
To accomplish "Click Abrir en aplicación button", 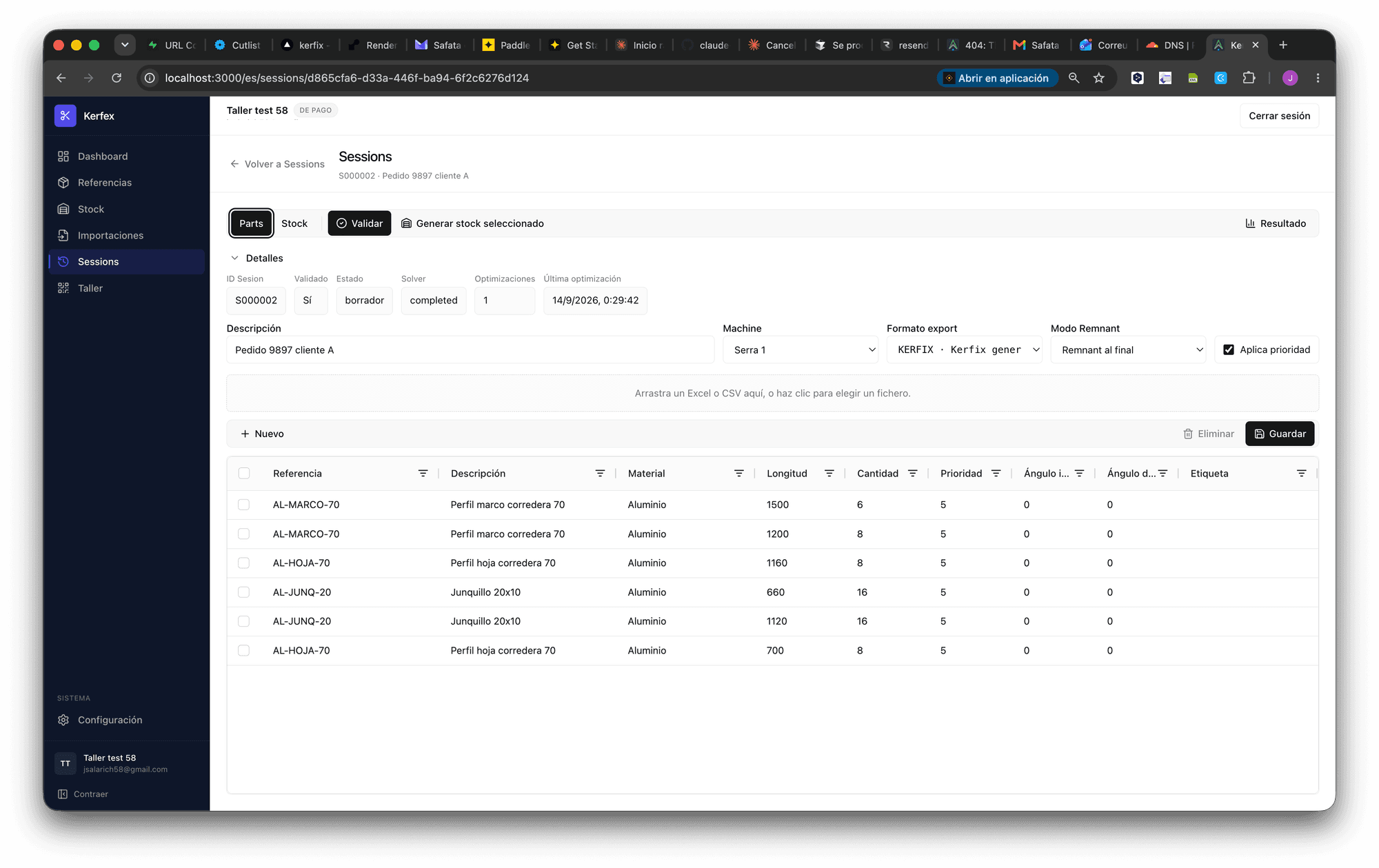I will click(996, 78).
